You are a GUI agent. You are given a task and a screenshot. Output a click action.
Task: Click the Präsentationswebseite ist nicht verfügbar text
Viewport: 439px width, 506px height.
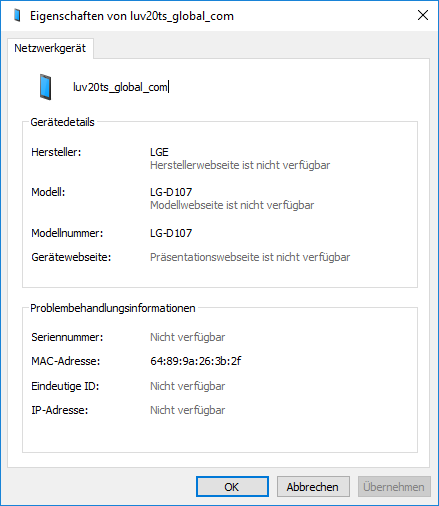tap(250, 257)
